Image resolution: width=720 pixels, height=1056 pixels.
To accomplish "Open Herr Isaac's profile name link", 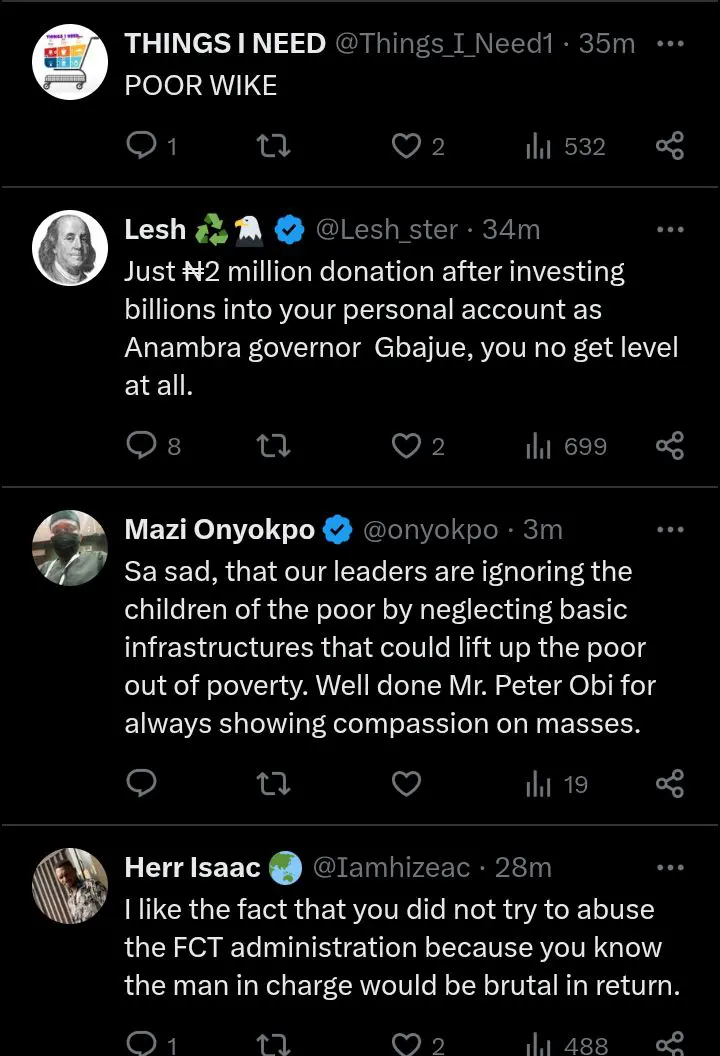I will pos(192,867).
